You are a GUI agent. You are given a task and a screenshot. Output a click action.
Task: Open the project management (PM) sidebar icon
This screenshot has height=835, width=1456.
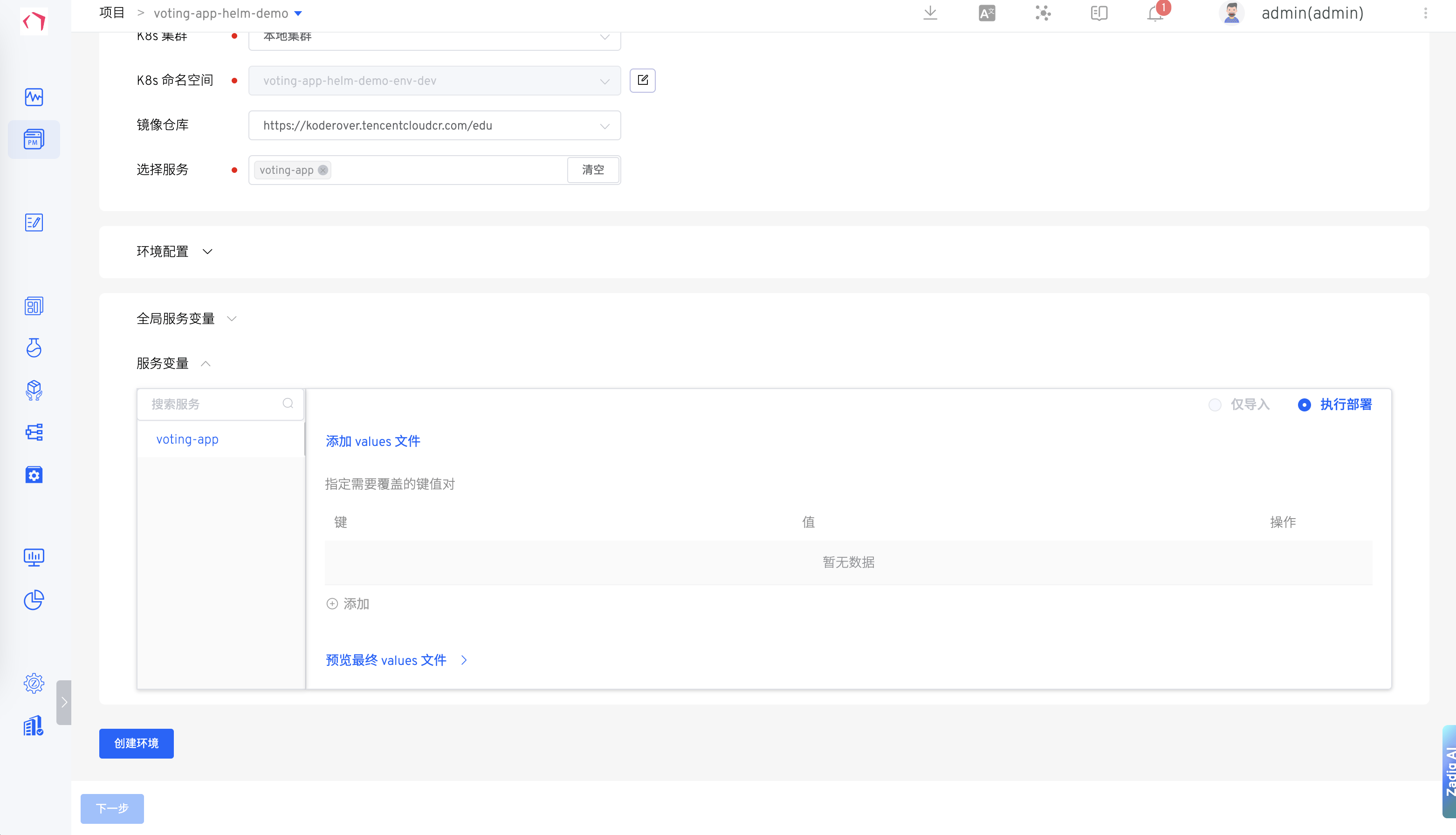tap(34, 139)
